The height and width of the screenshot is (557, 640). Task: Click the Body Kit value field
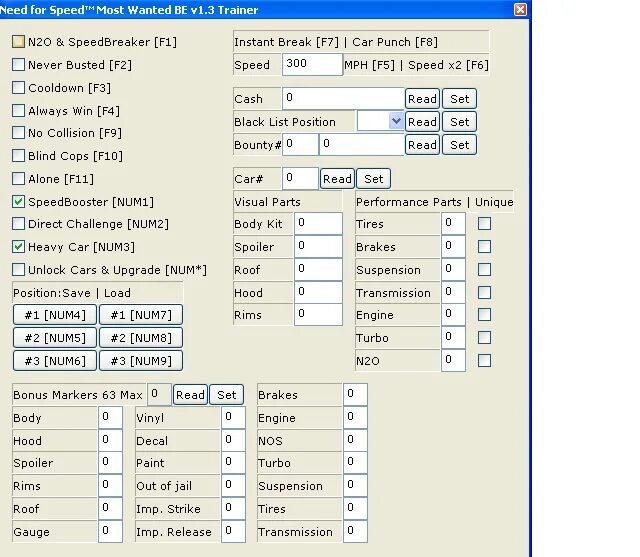coord(318,223)
